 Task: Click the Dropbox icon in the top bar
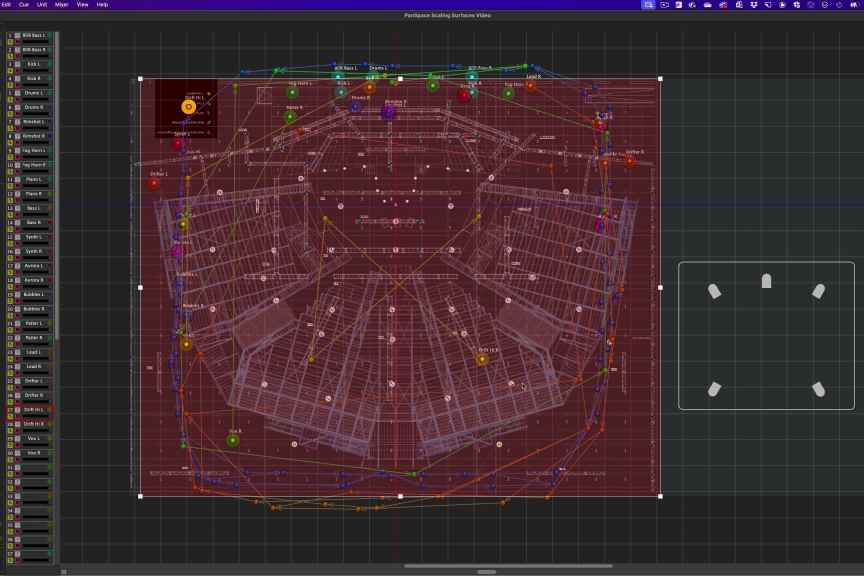753,4
